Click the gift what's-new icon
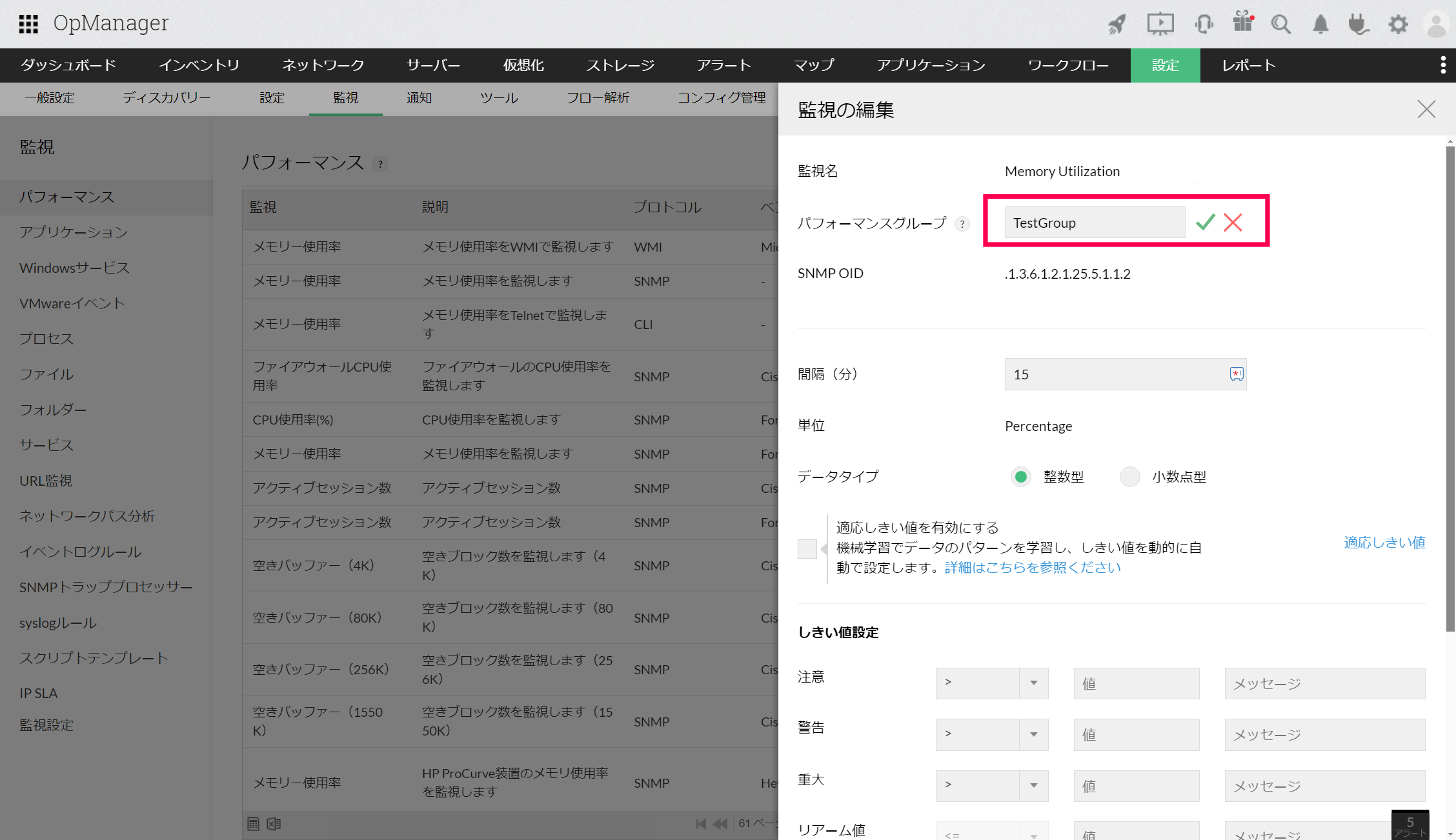The image size is (1456, 840). pos(1242,23)
